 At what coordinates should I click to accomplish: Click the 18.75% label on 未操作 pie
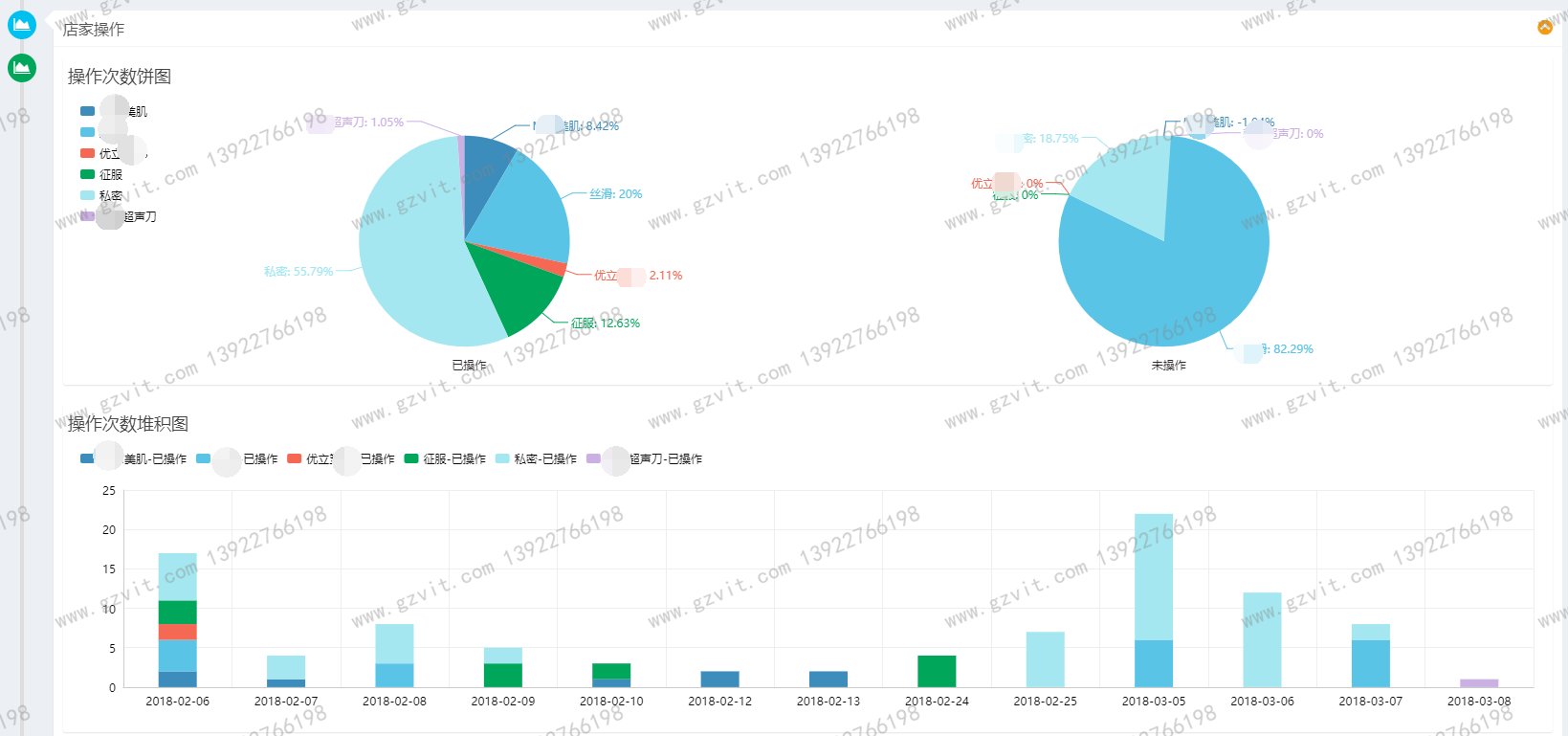pos(1039,139)
